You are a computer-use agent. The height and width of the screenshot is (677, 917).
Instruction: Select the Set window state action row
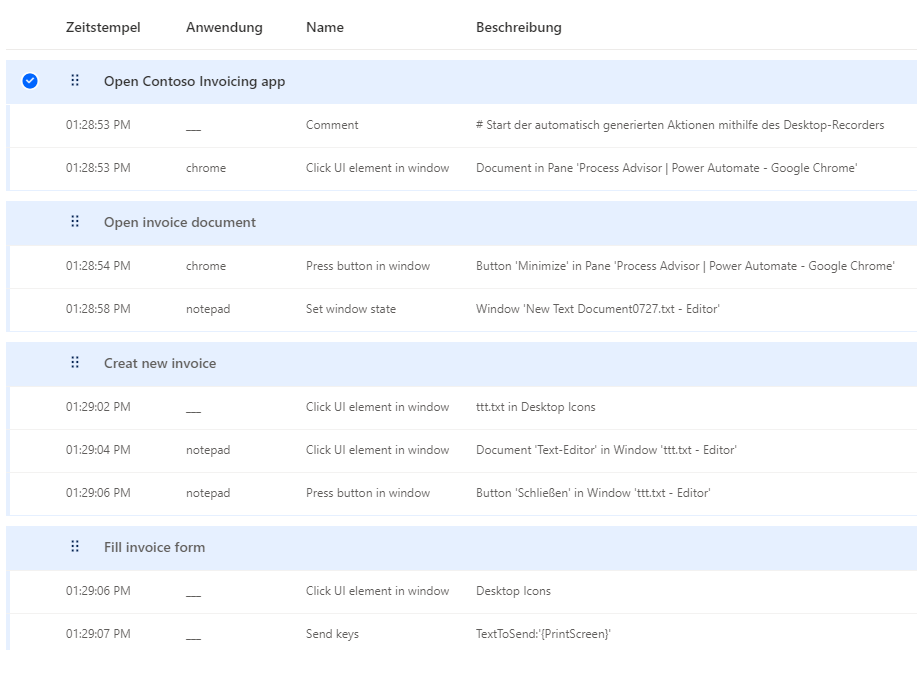pos(461,309)
